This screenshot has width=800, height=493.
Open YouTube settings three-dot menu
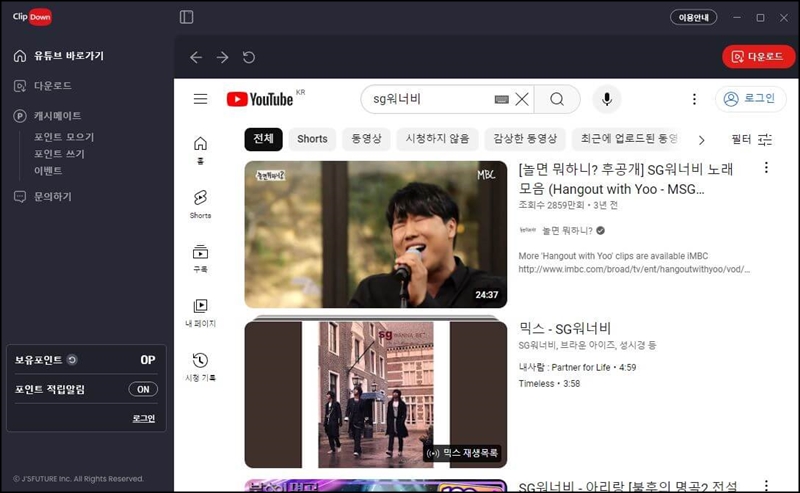694,99
